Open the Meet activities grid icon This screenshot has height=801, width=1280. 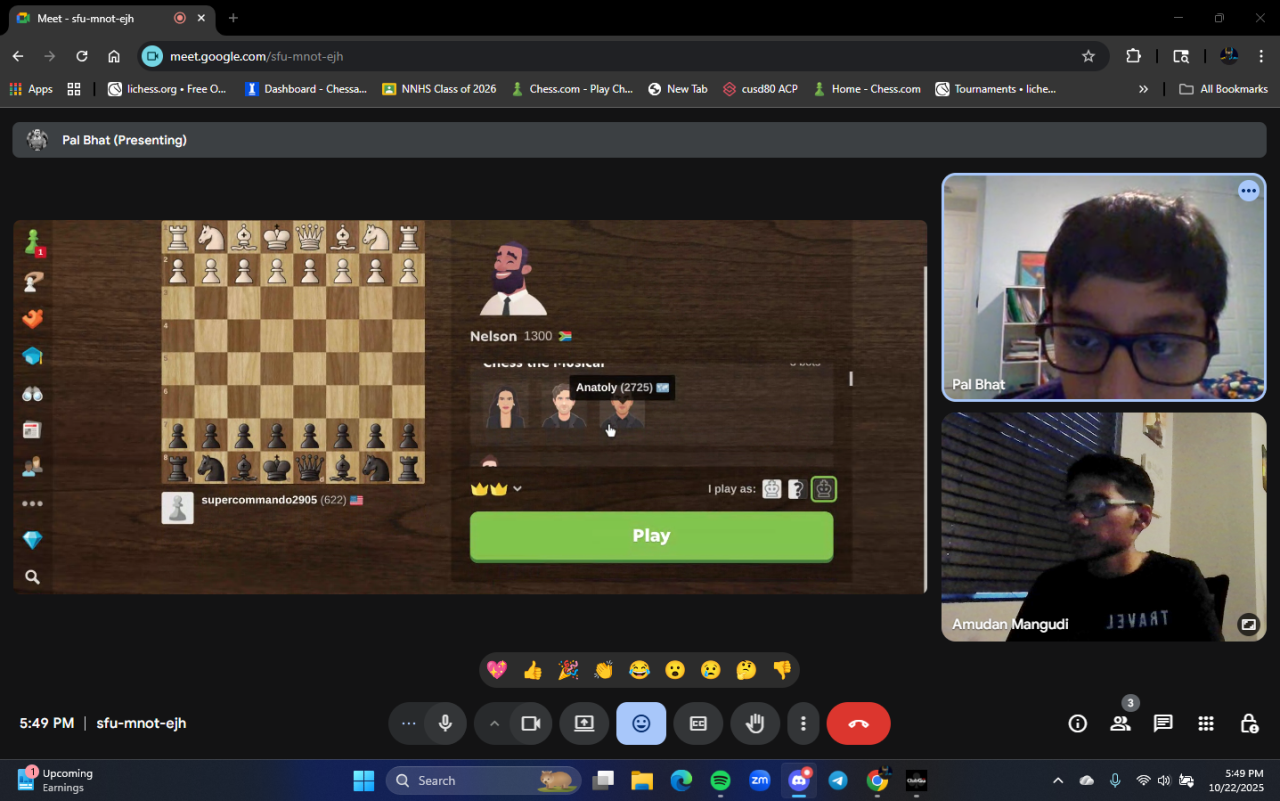pyautogui.click(x=1206, y=723)
